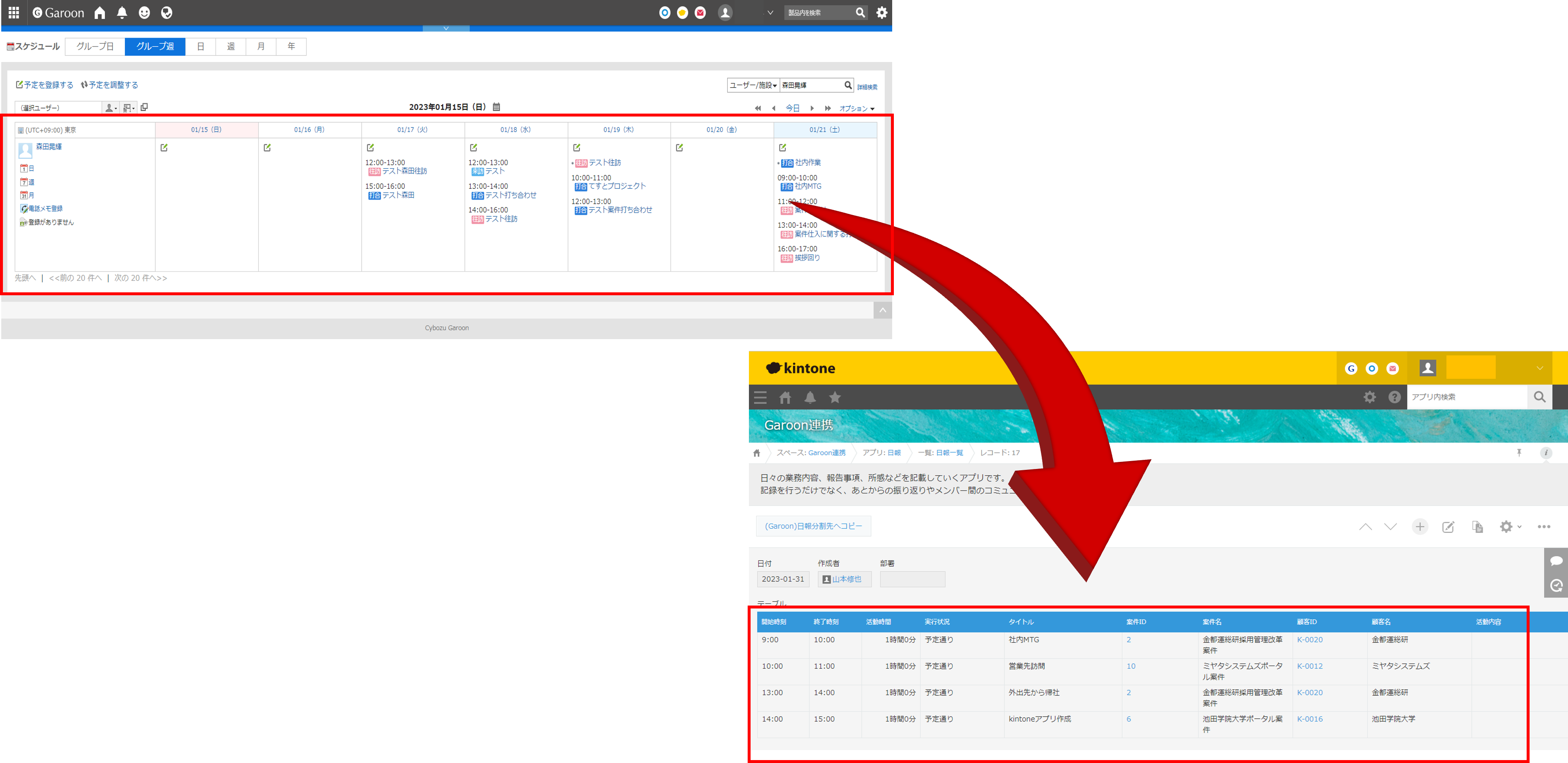Click (Garoon)日報分割先へコピー button
Screen dimensions: 1568x763
[813, 526]
